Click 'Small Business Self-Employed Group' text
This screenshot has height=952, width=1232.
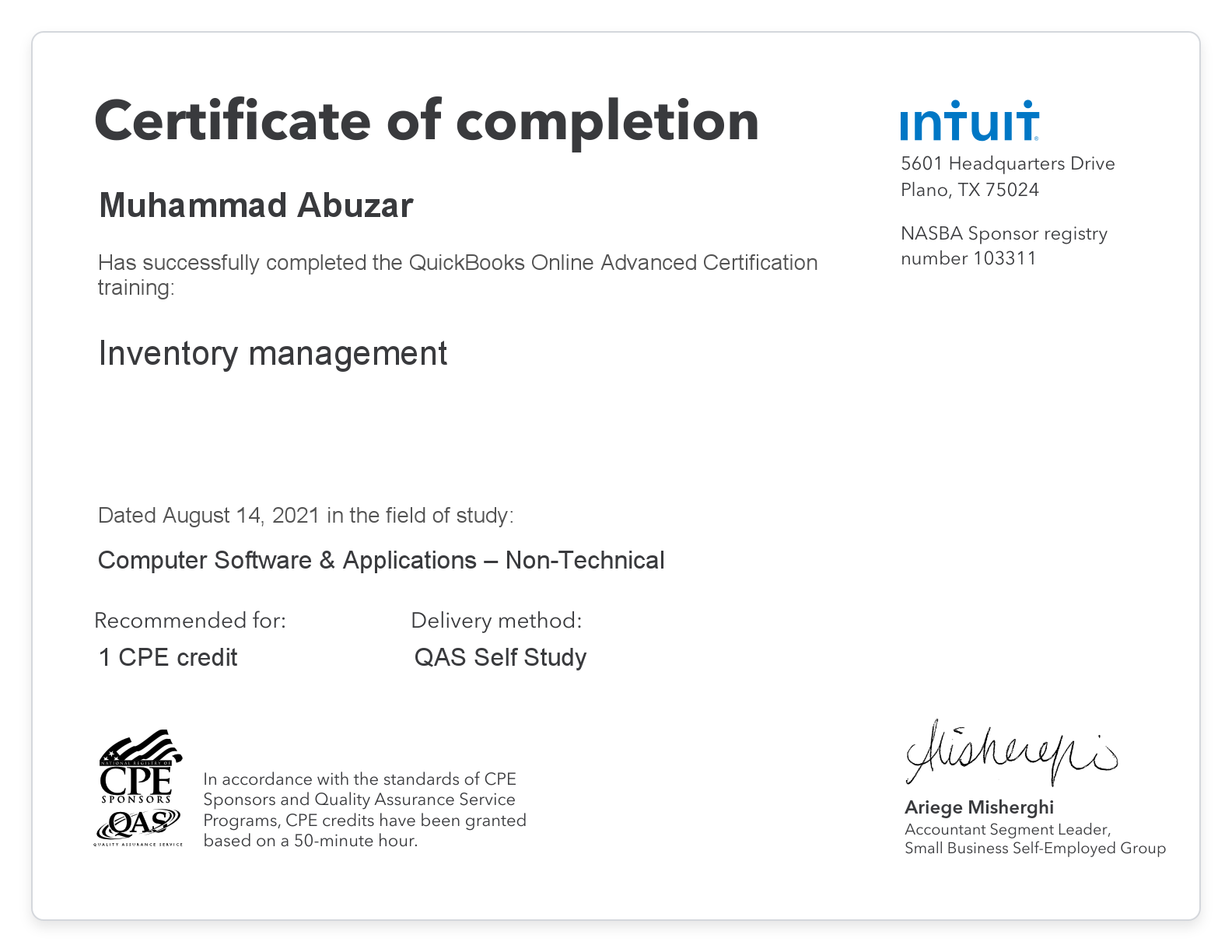1035,849
